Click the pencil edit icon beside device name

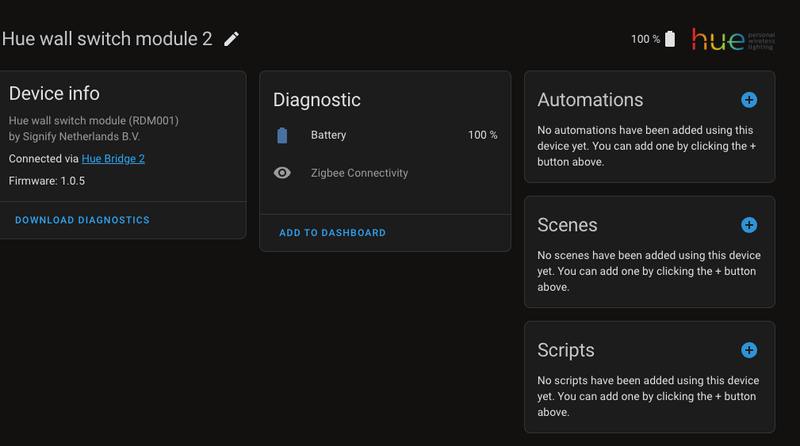click(x=232, y=39)
